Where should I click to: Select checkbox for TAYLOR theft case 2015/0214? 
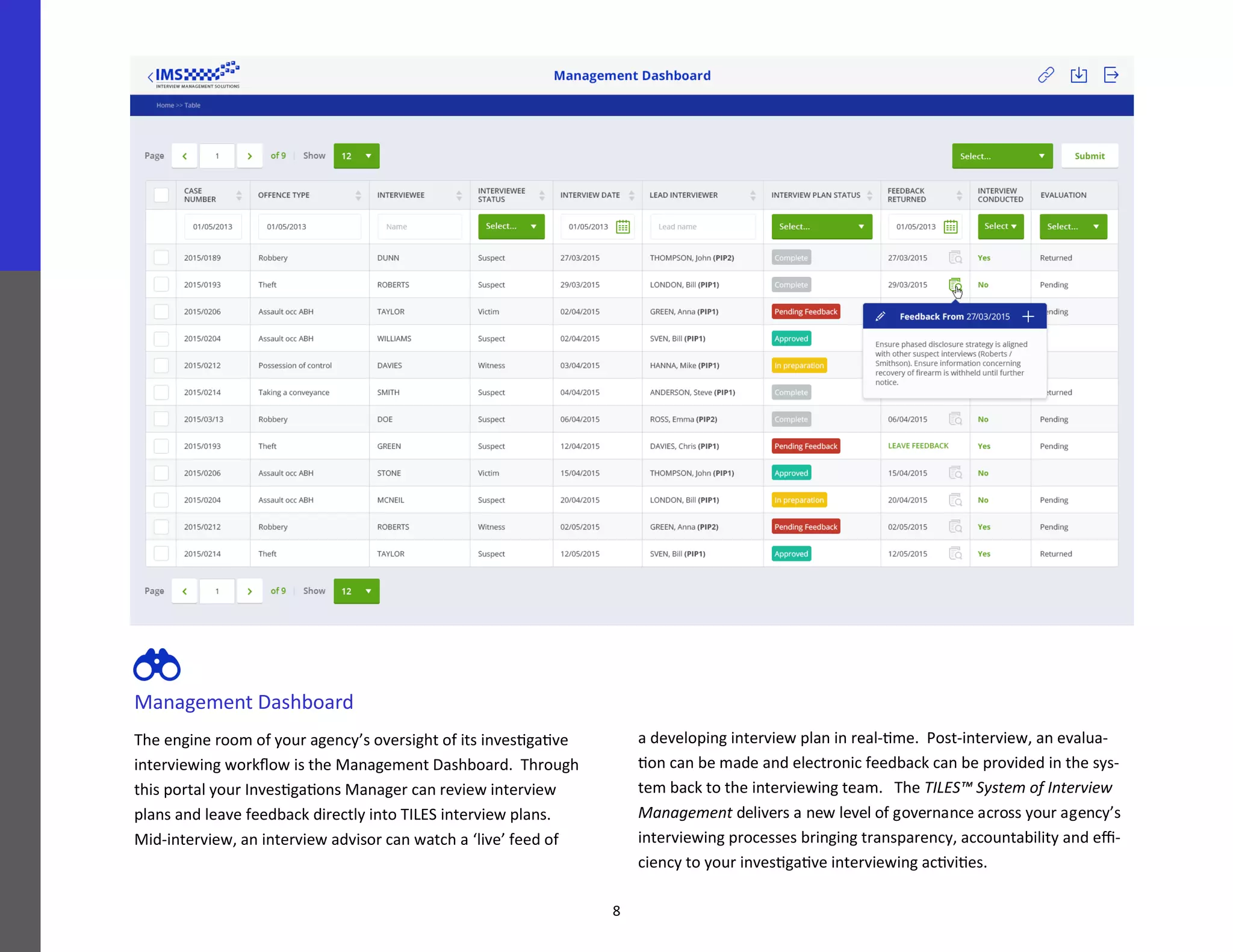click(x=161, y=554)
